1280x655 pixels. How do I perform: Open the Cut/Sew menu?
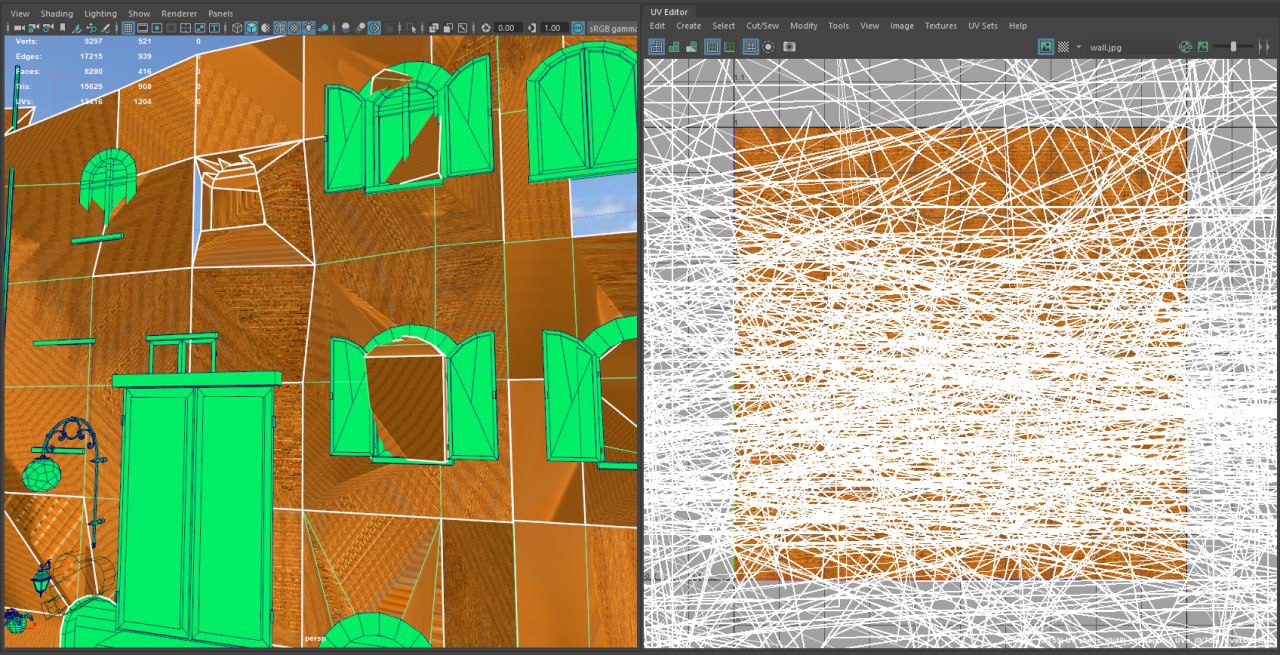[762, 26]
